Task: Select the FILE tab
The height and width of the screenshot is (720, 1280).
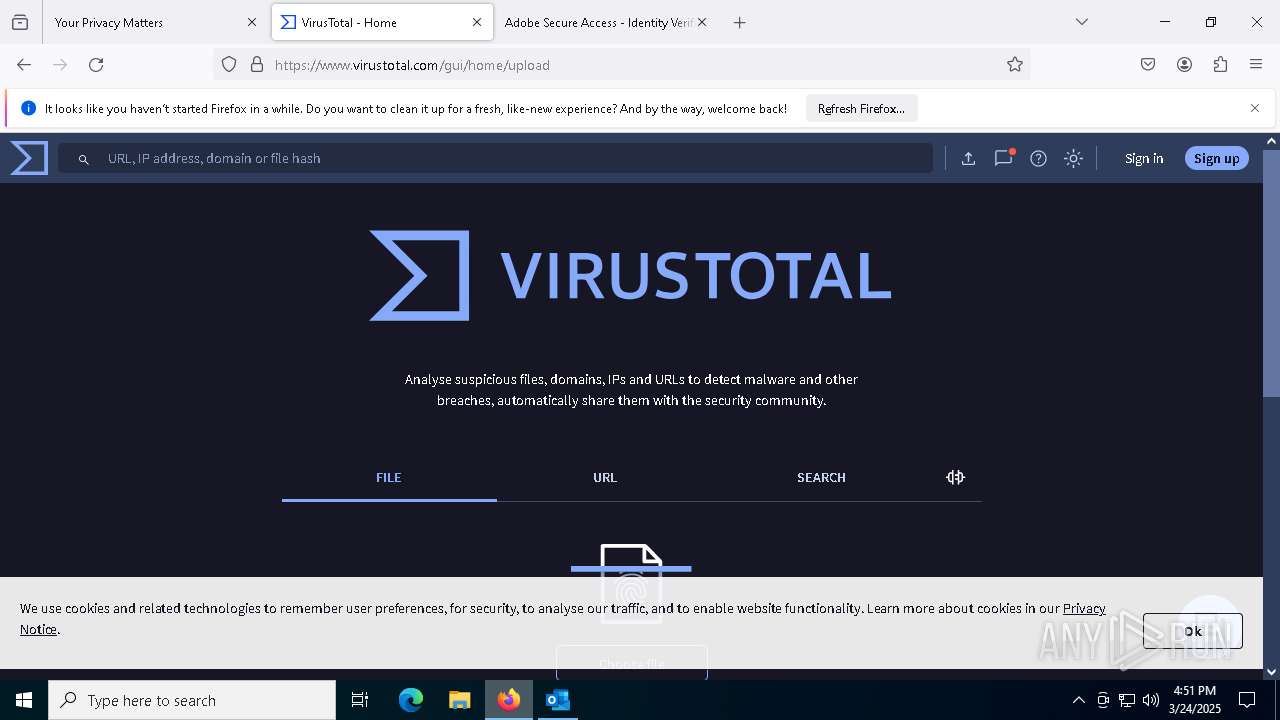Action: (389, 478)
